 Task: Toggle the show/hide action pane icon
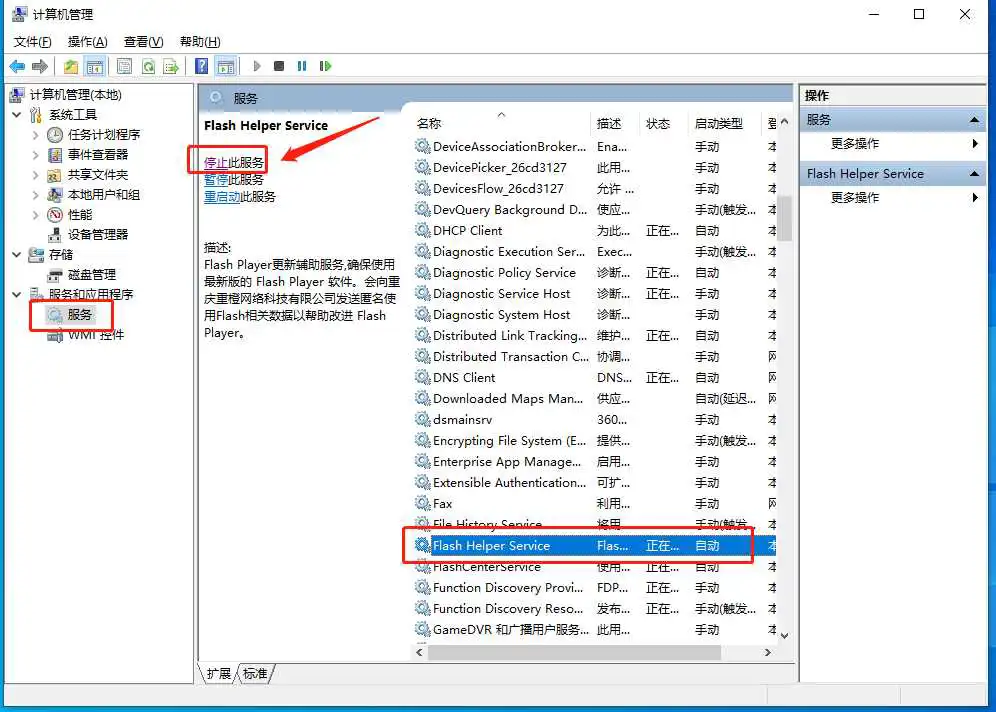225,66
